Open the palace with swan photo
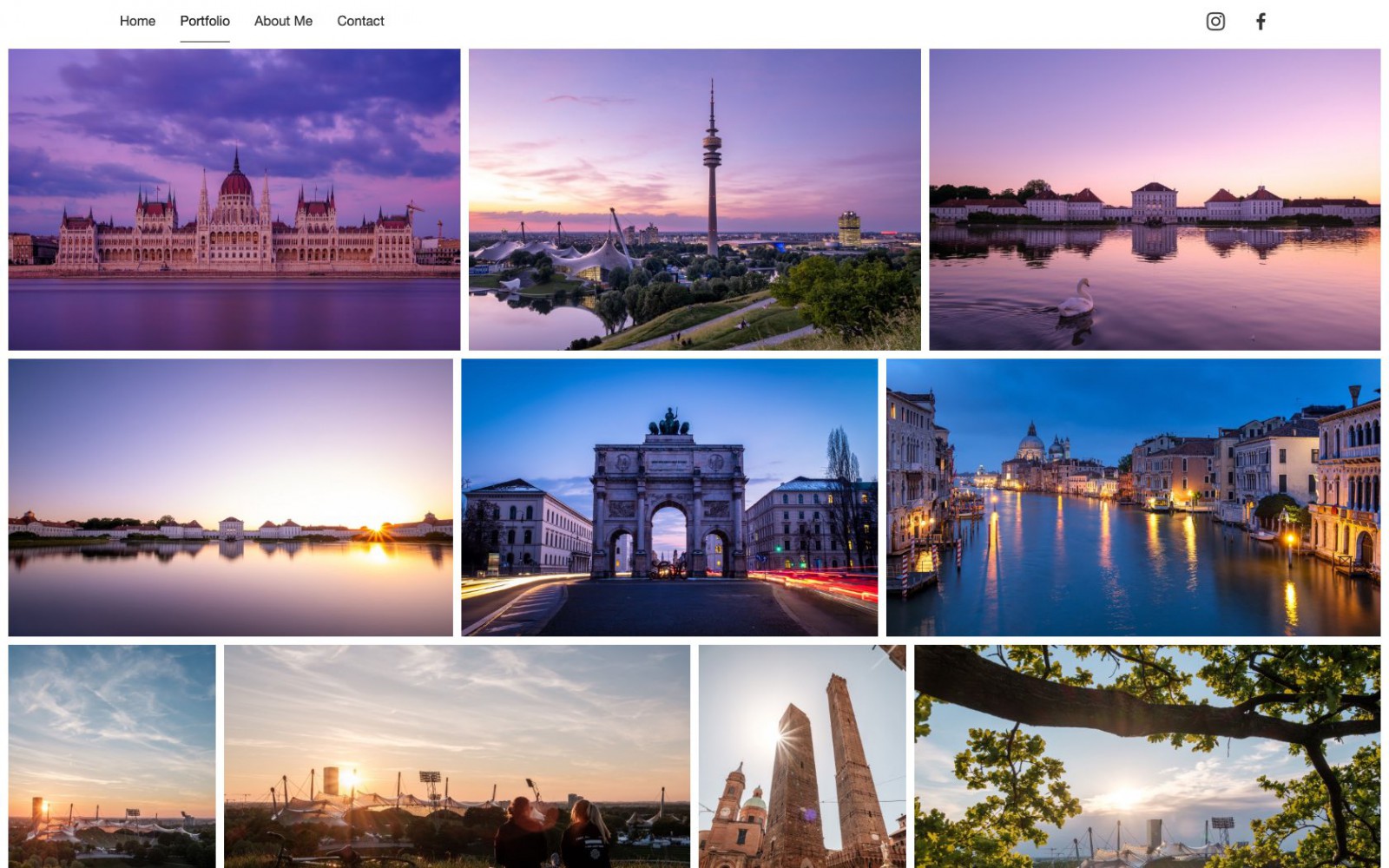This screenshot has height=868, width=1389. (x=1155, y=200)
